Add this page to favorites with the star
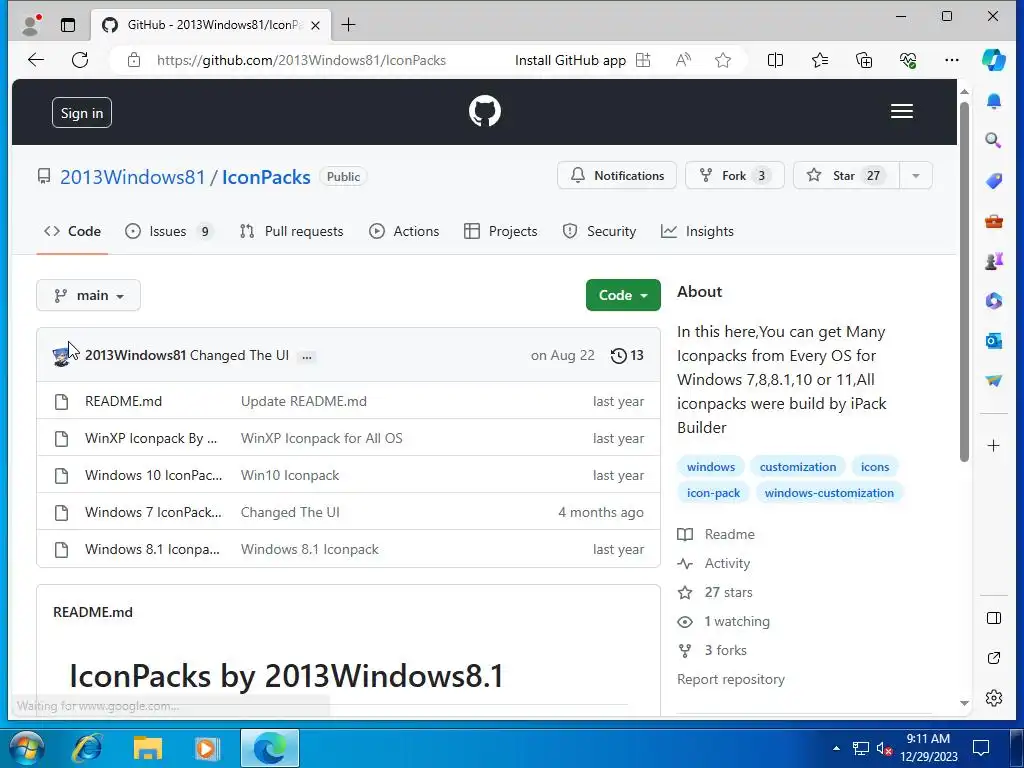 click(x=722, y=60)
